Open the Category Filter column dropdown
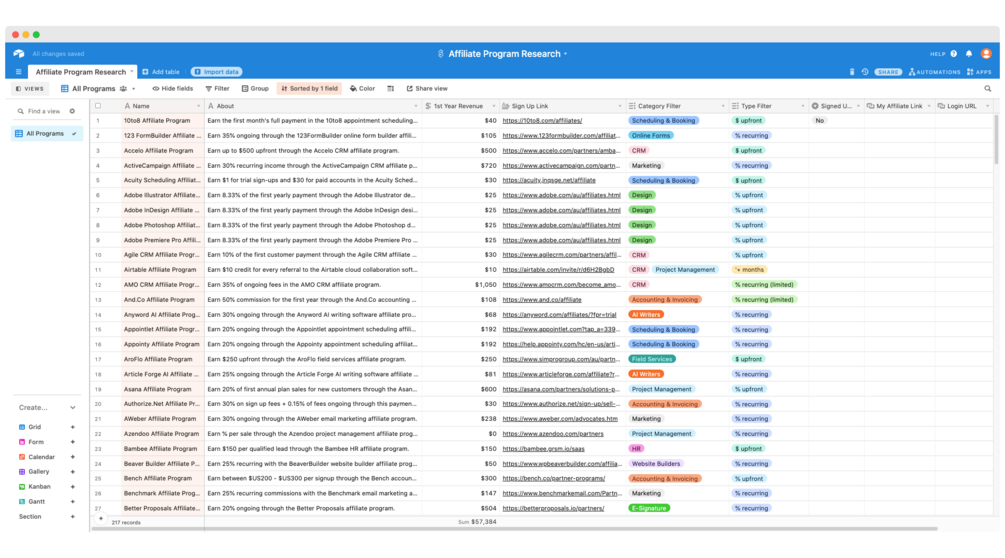Viewport: 1005px width, 558px height. pos(723,106)
